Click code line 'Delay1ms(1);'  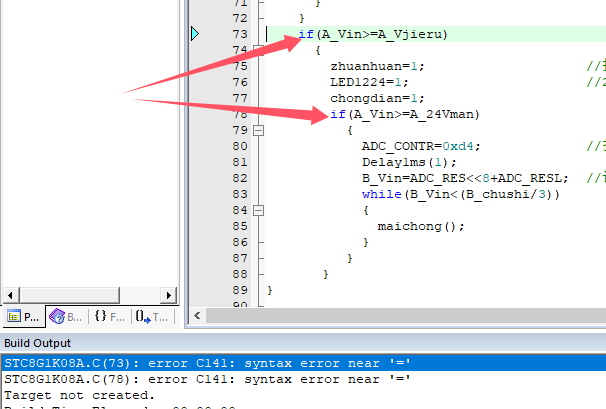[x=409, y=162]
